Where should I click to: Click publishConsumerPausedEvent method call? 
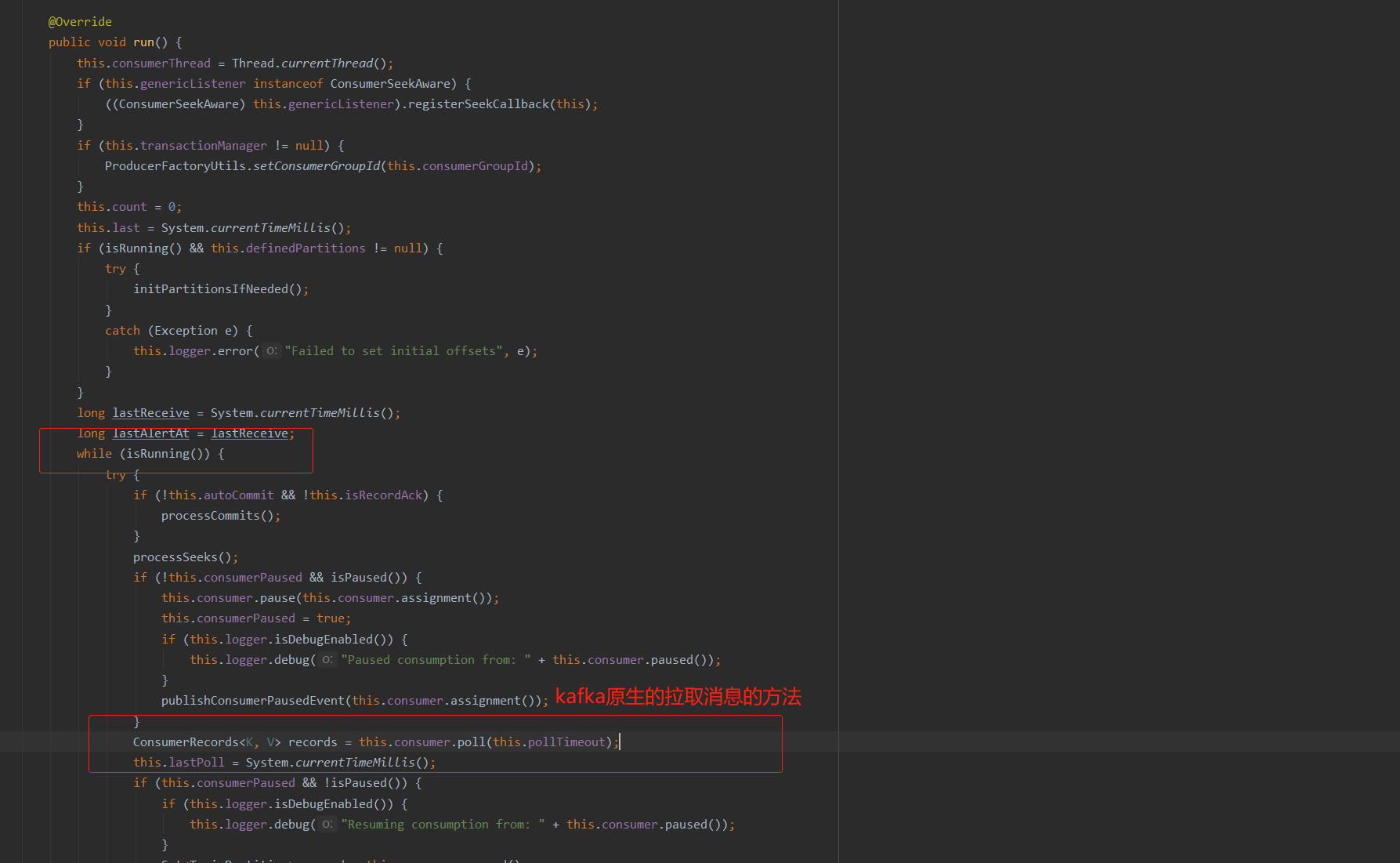coord(252,700)
